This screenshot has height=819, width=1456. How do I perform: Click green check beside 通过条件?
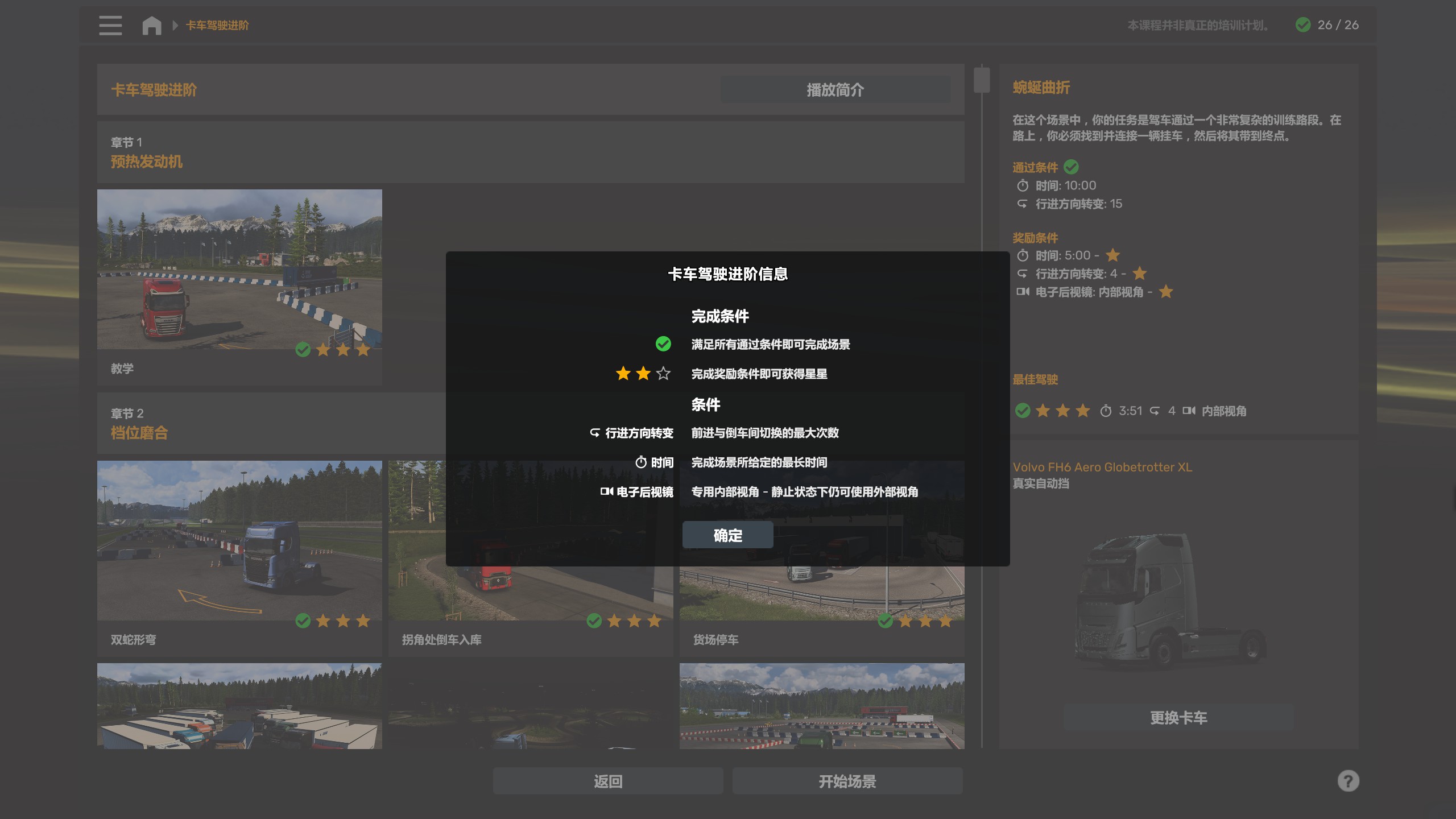coord(1071,167)
